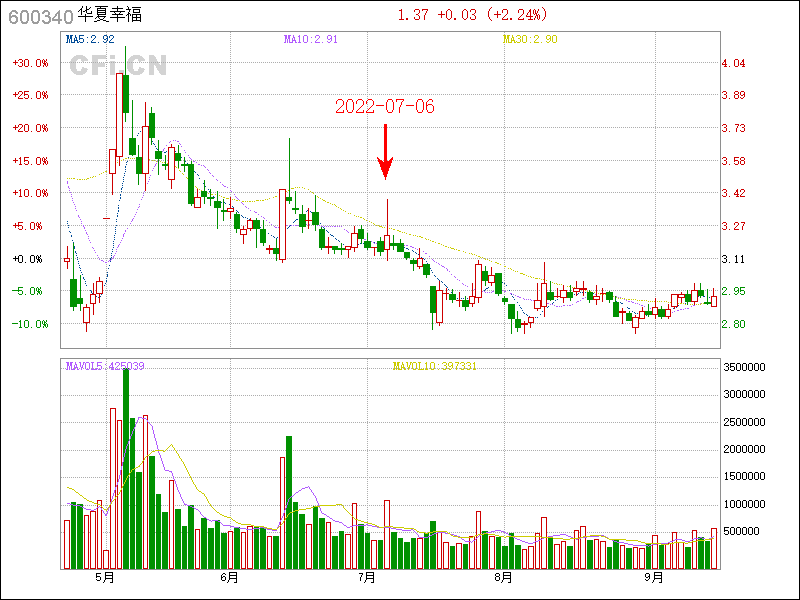Click the MA5:2.92 indicator label
The height and width of the screenshot is (600, 800).
[x=90, y=39]
